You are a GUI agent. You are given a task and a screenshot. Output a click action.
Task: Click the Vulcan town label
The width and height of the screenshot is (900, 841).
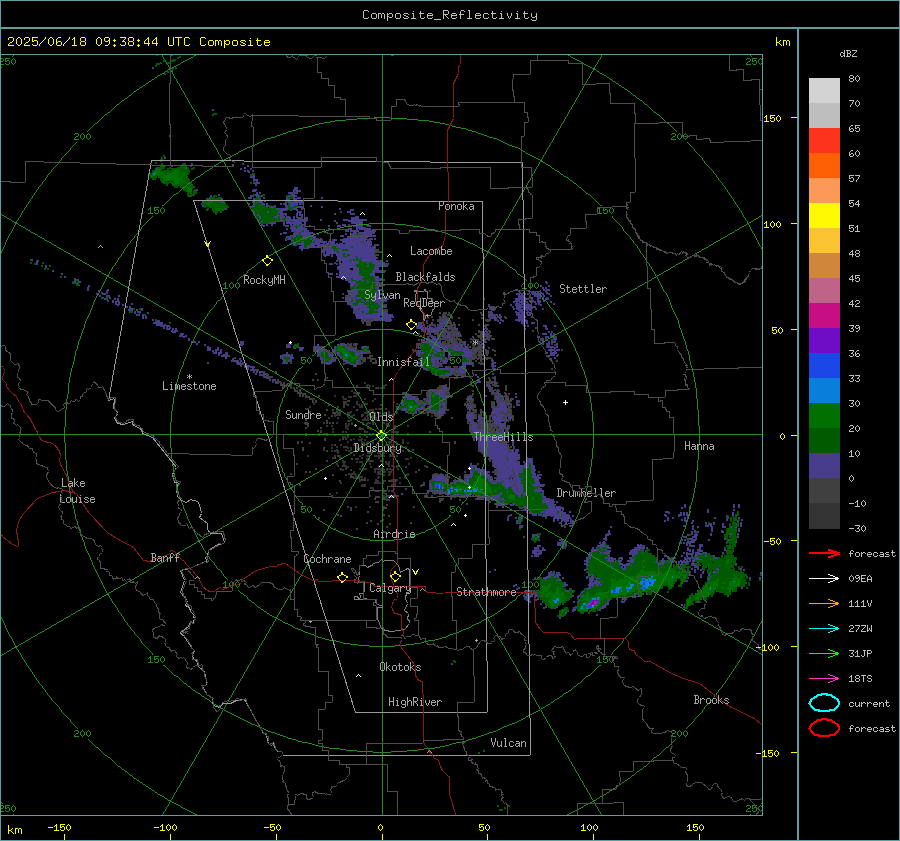point(509,743)
